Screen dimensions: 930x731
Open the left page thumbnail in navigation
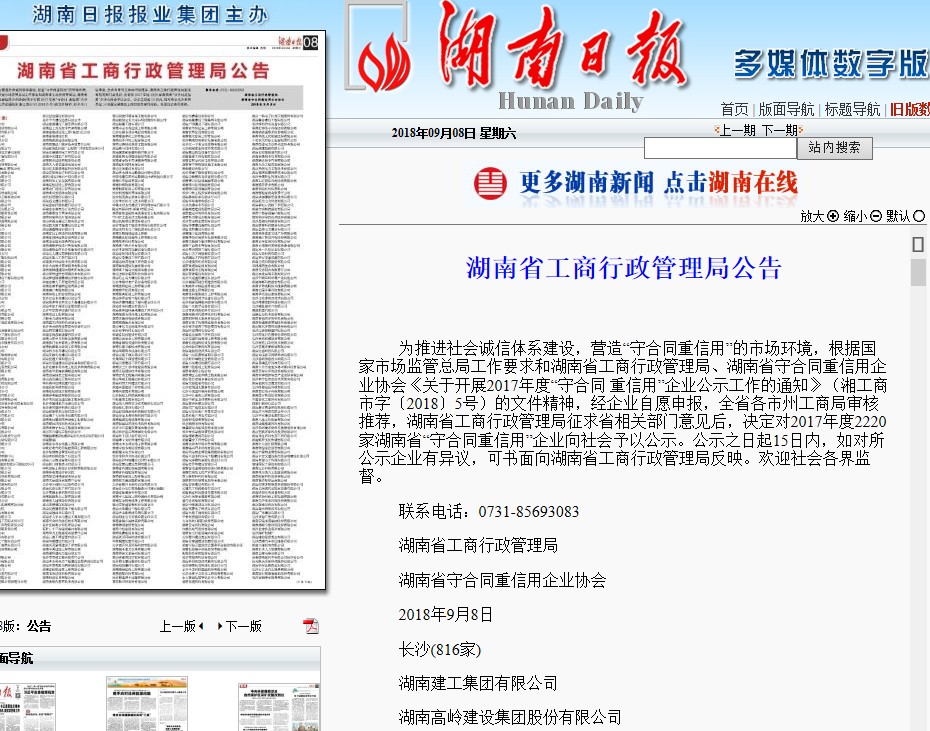click(x=27, y=706)
